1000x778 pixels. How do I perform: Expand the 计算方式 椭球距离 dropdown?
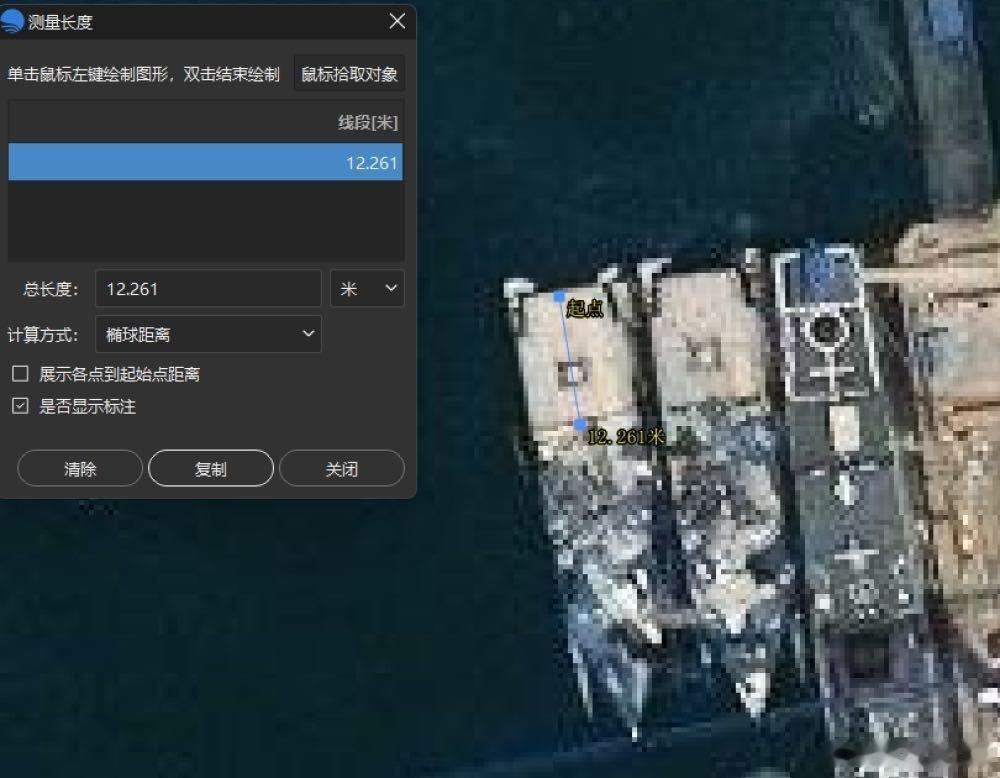pyautogui.click(x=207, y=334)
